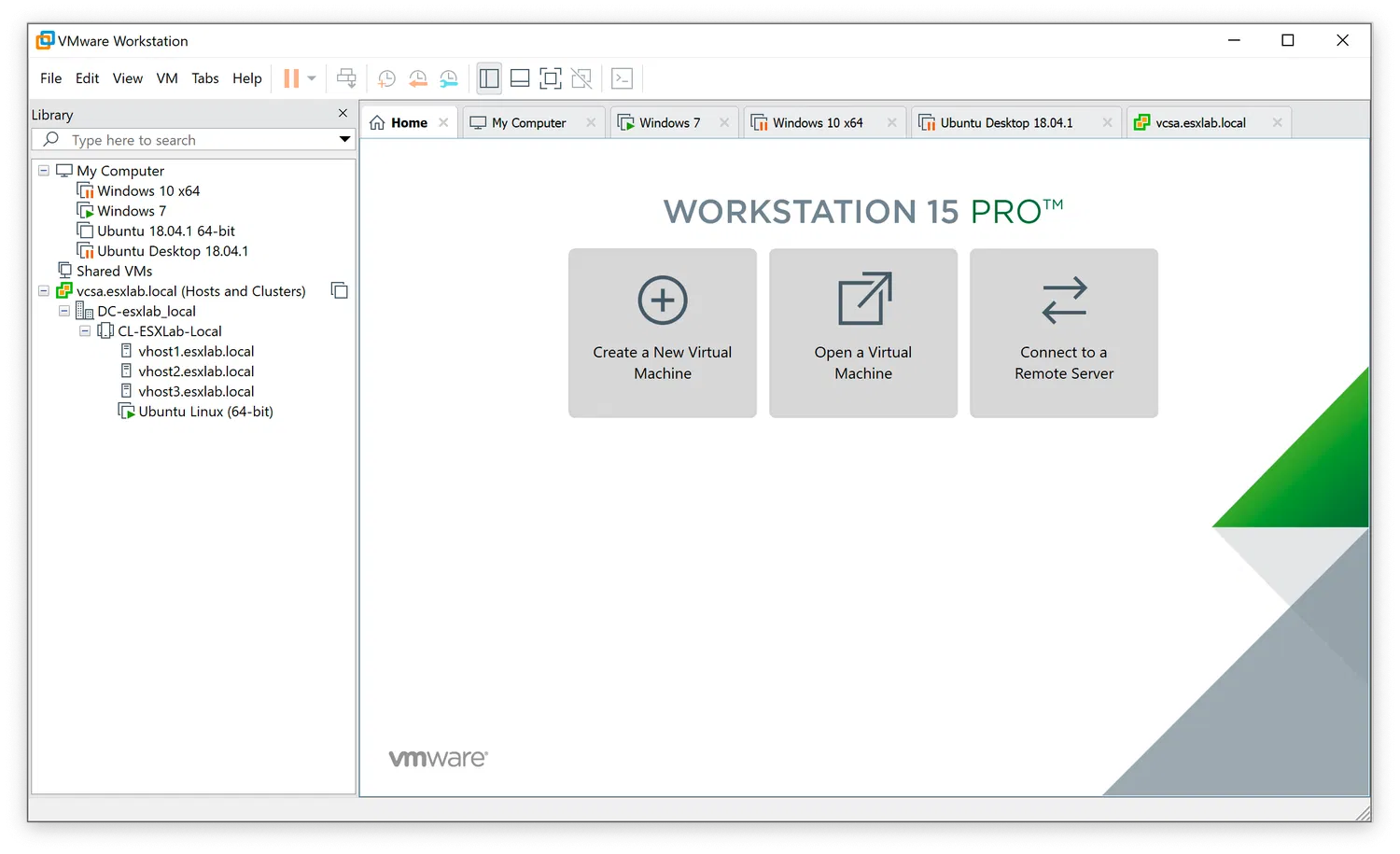Open the dropdown next to the pause button
The image size is (1400, 854).
tap(311, 78)
